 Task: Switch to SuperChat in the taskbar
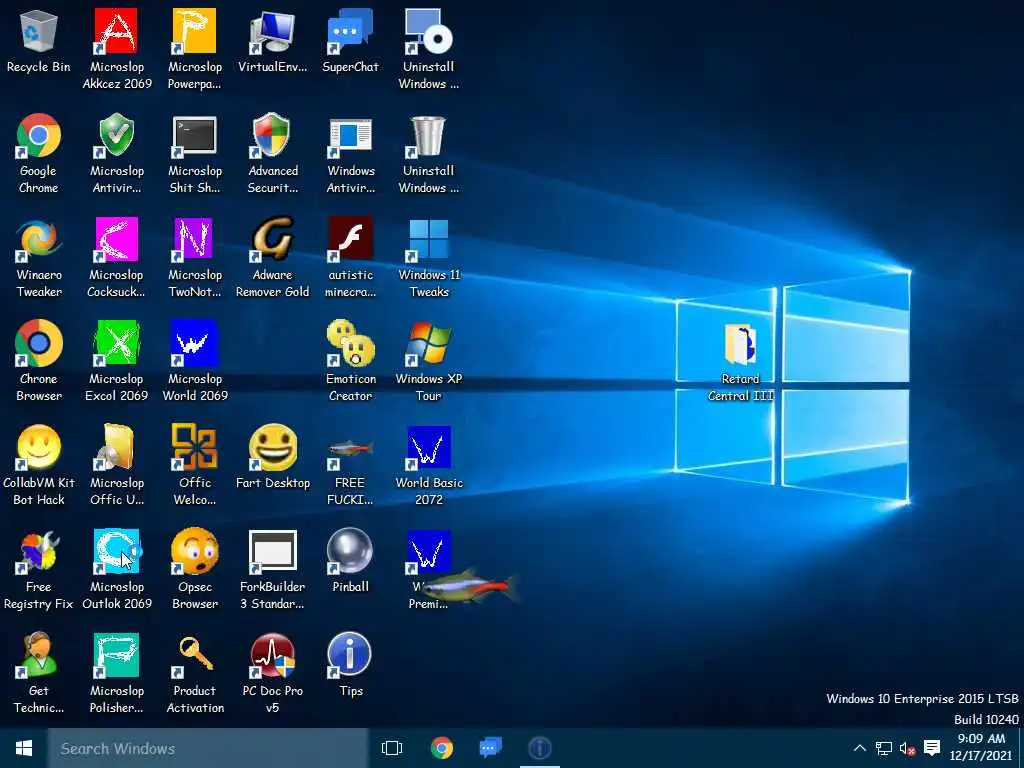pos(490,748)
